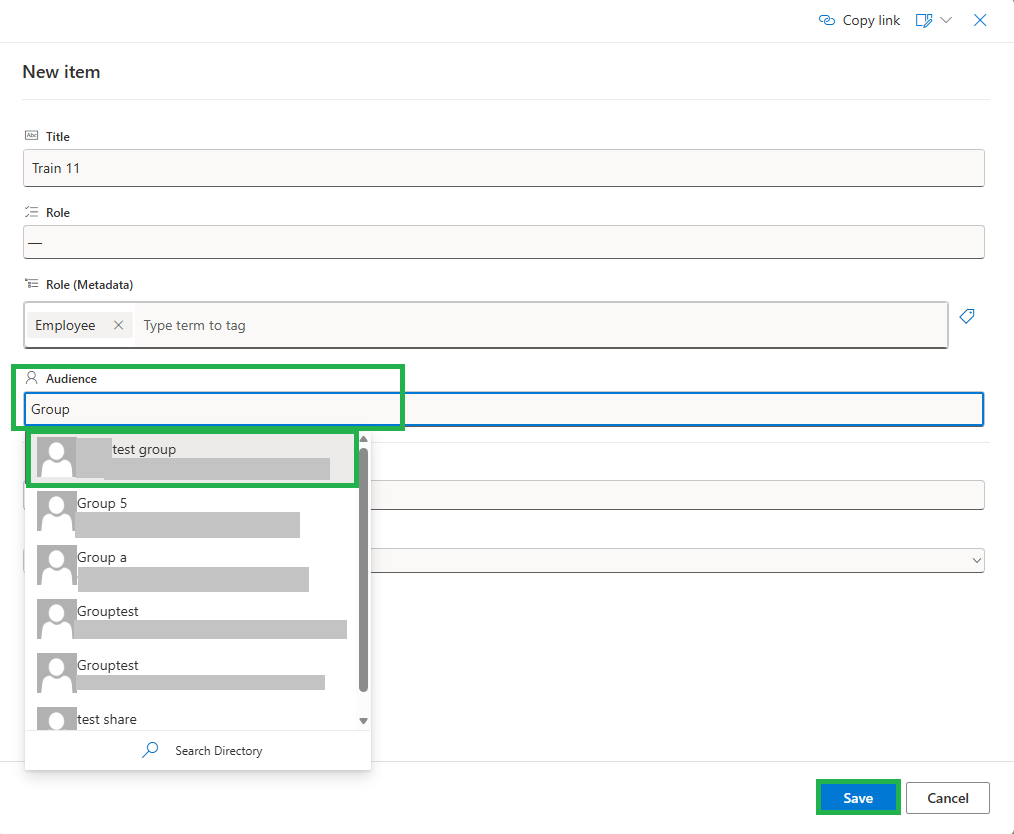Click the Copy link button
Image resolution: width=1014 pixels, height=834 pixels.
pos(859,21)
